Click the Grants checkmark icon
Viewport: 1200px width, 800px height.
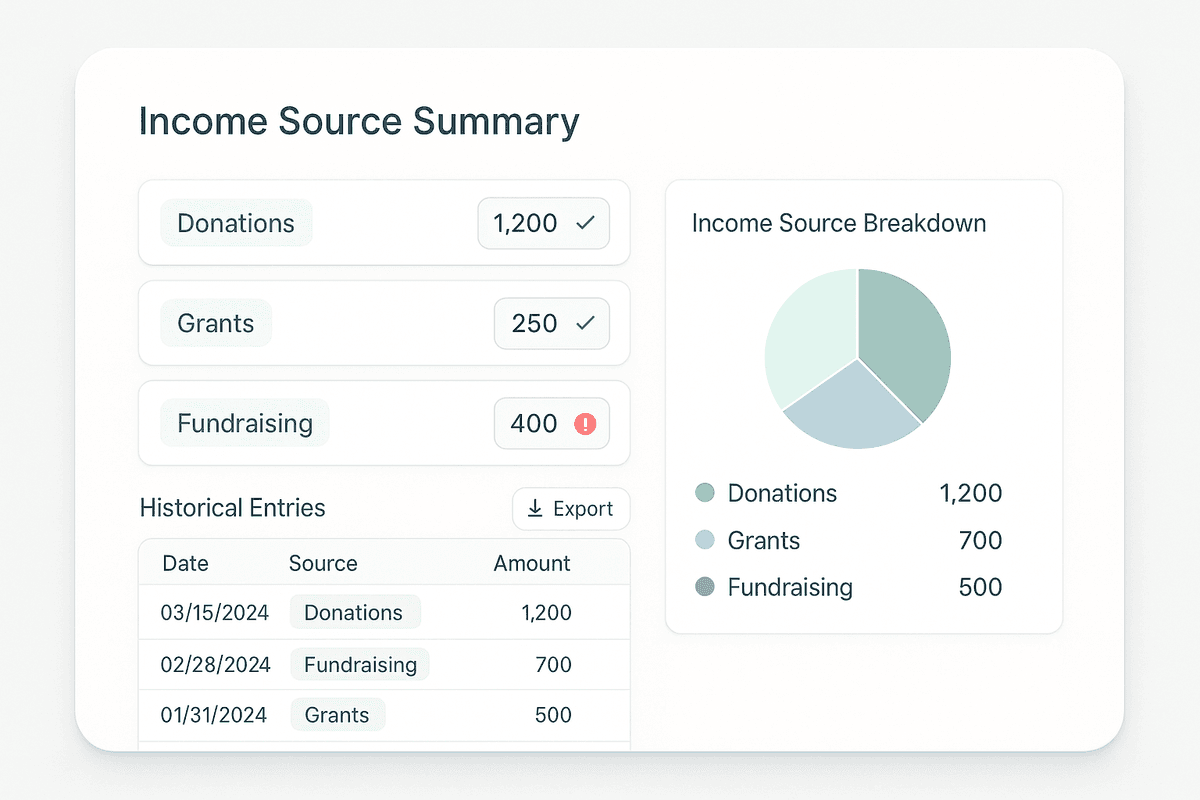click(585, 323)
